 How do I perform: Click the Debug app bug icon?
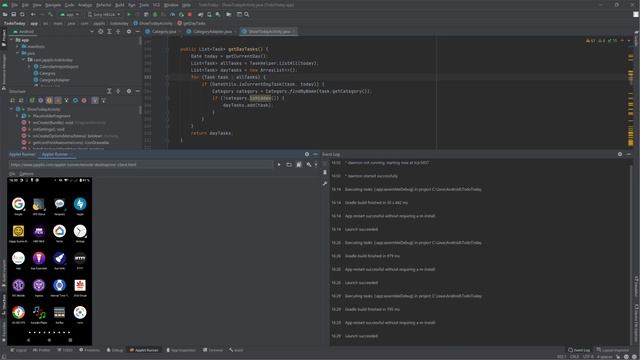pos(155,14)
